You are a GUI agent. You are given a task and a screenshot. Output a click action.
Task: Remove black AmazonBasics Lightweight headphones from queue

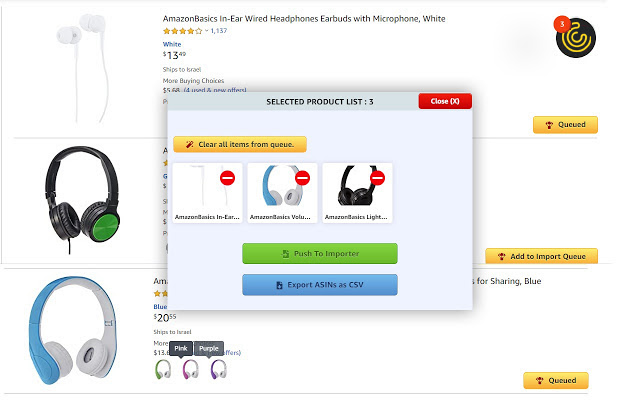[x=377, y=178]
